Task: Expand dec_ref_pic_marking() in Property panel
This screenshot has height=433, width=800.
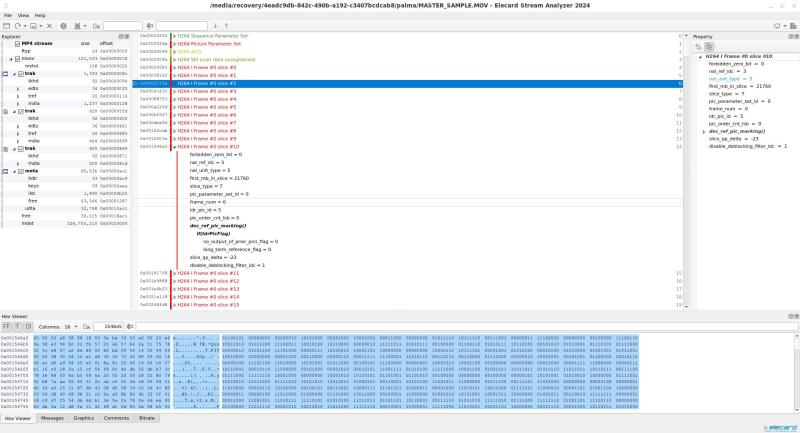Action: pyautogui.click(x=704, y=132)
